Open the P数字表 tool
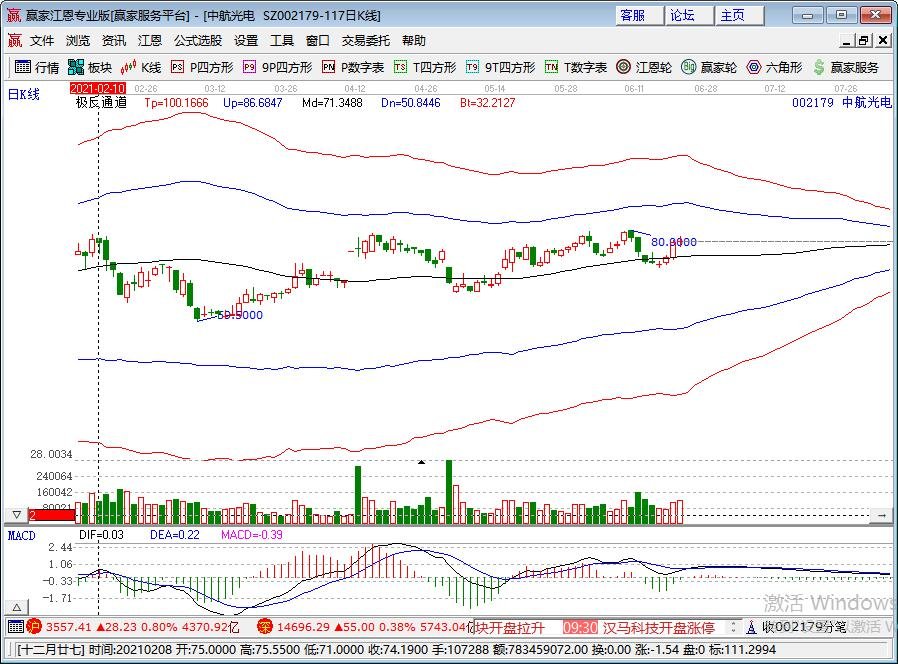Viewport: 898px width, 664px height. pyautogui.click(x=353, y=68)
